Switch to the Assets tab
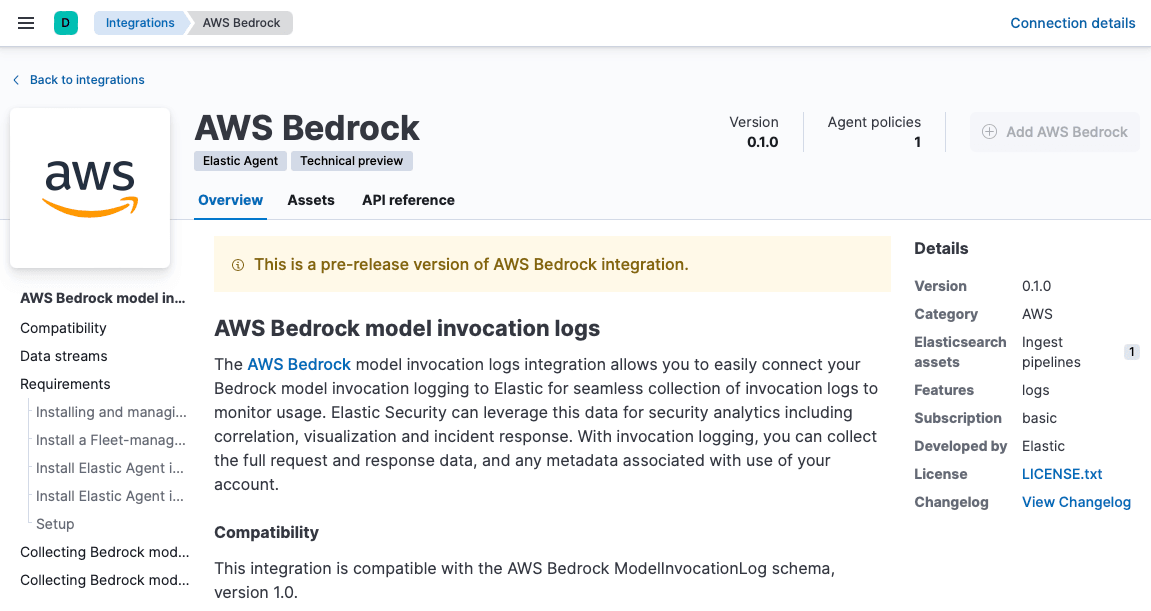Image resolution: width=1151 pixels, height=611 pixels. click(311, 200)
